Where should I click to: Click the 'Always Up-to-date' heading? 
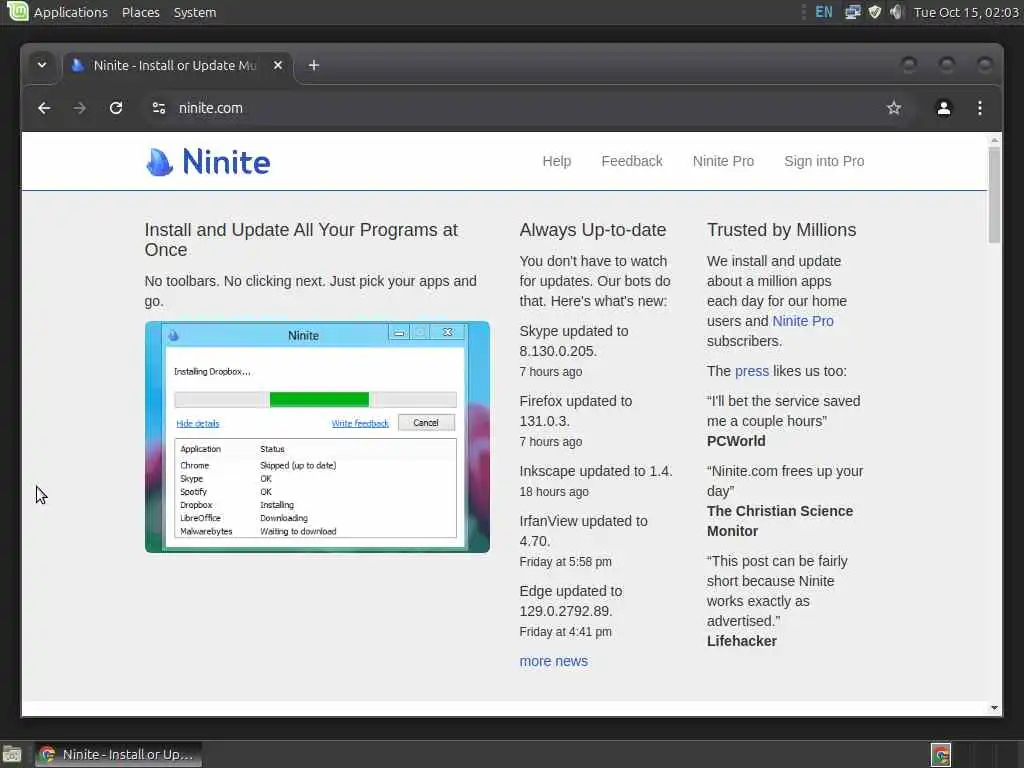pyautogui.click(x=592, y=230)
